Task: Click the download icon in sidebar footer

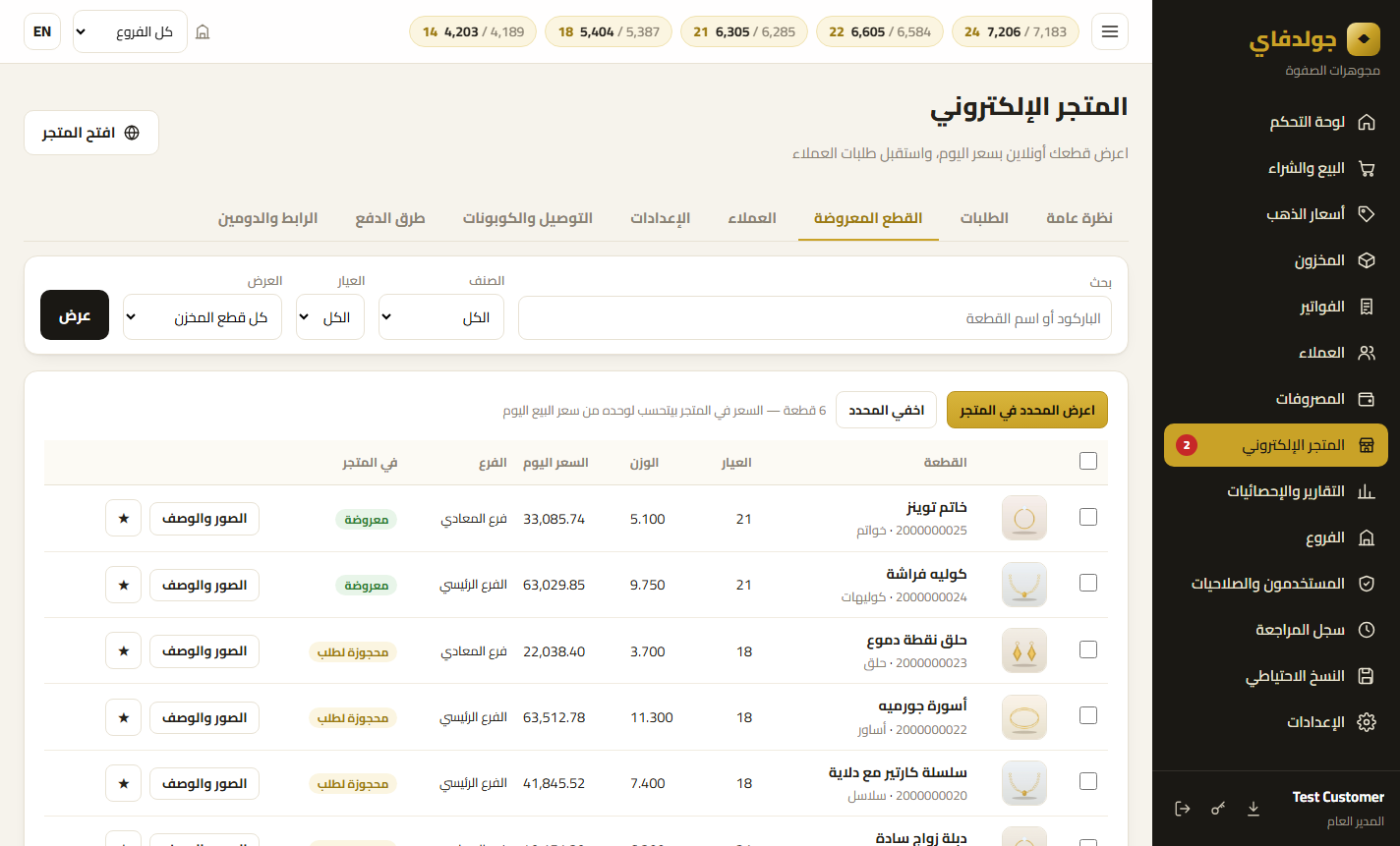Action: pyautogui.click(x=1254, y=809)
